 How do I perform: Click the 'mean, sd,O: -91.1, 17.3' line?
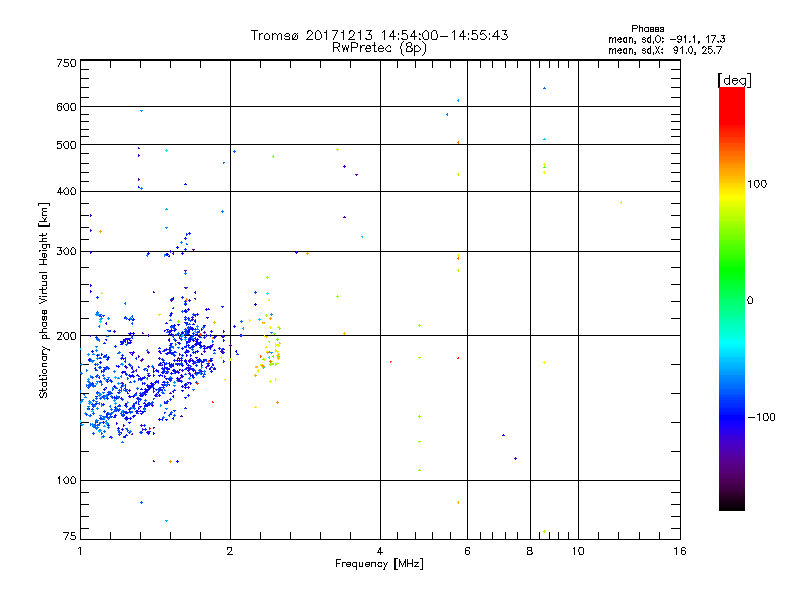point(666,39)
